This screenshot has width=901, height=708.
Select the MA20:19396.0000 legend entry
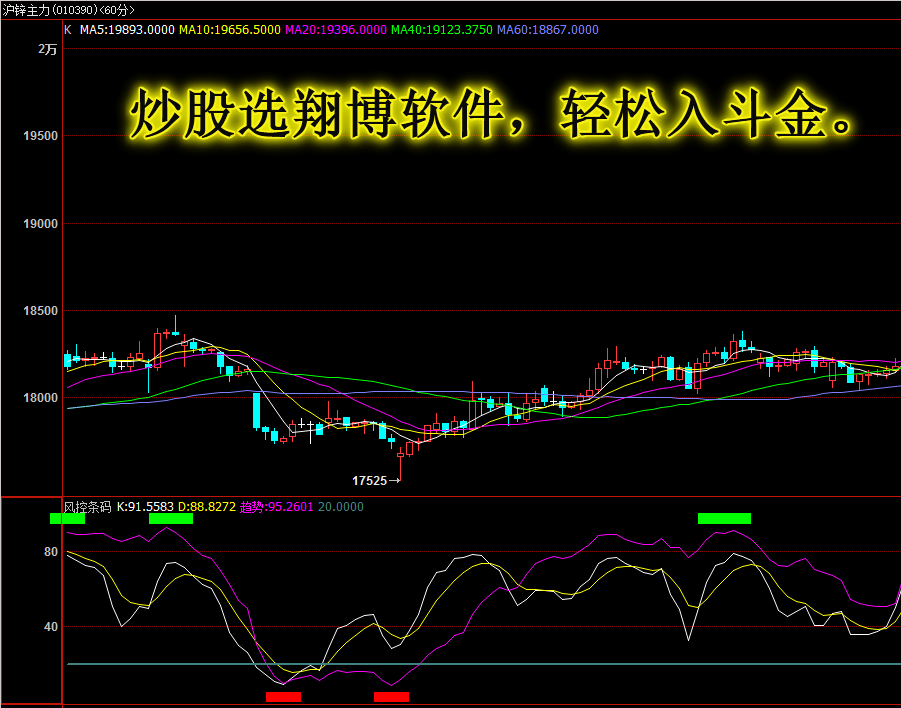[x=336, y=30]
